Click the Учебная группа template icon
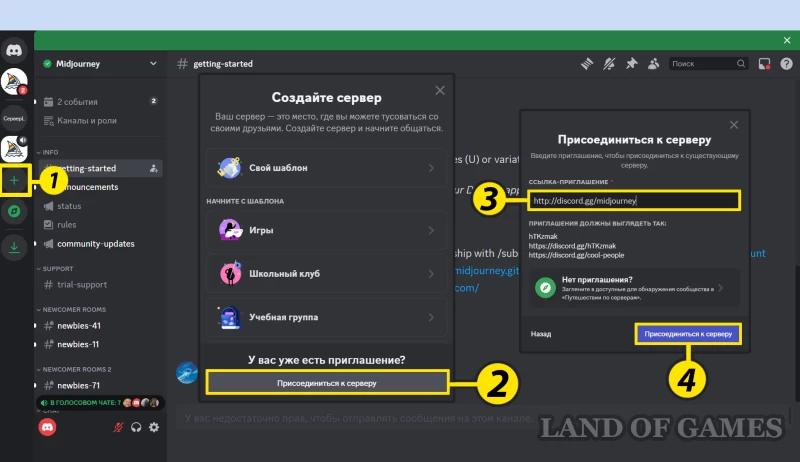800x462 pixels. click(x=230, y=317)
